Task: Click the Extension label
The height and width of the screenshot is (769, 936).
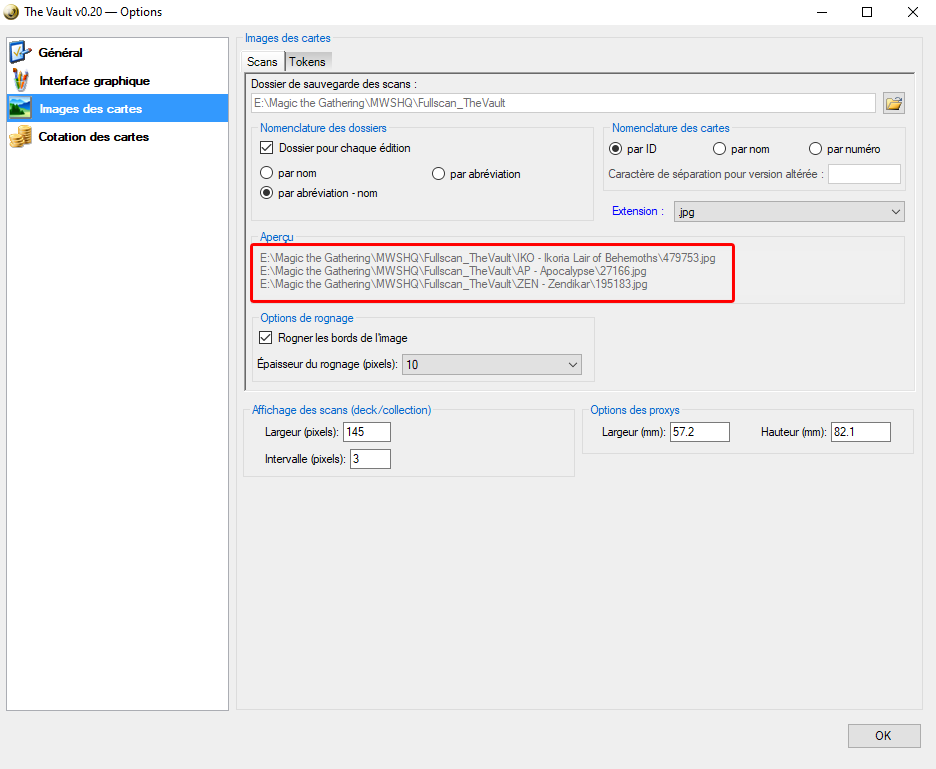Action: 638,211
